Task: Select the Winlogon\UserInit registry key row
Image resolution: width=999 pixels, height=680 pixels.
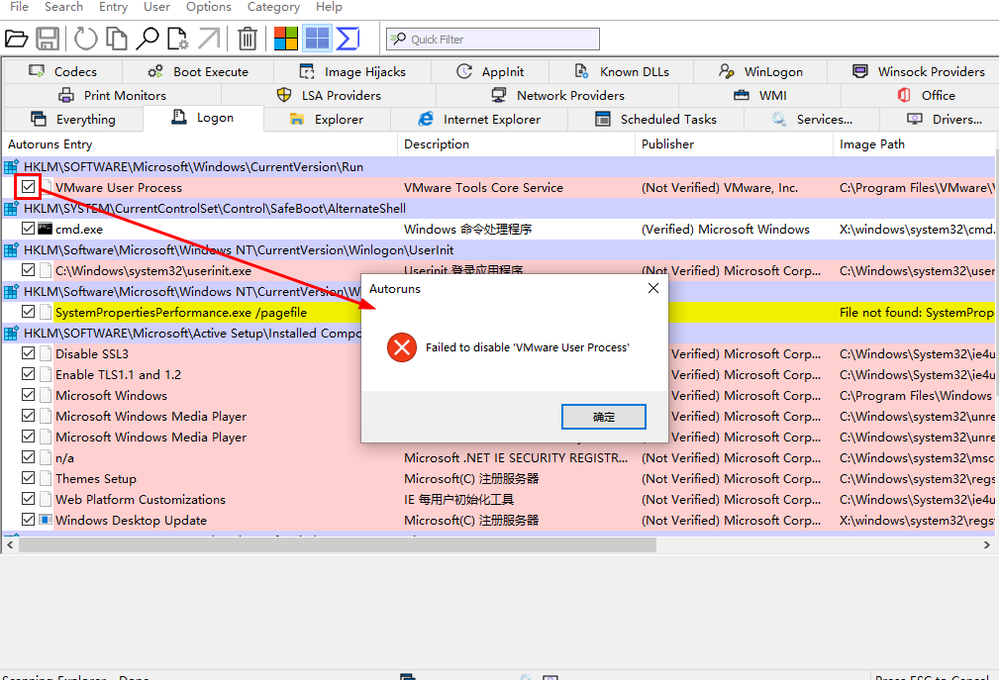Action: 499,250
